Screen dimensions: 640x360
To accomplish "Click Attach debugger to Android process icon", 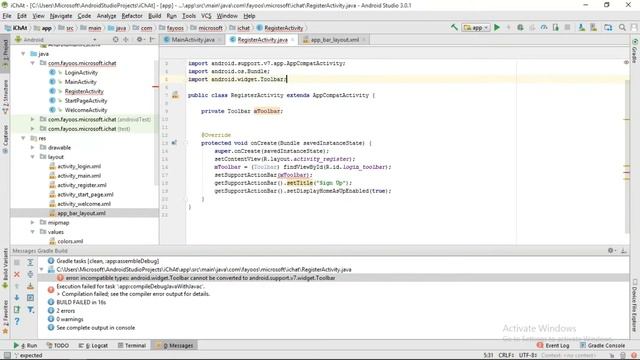I will click(x=556, y=27).
